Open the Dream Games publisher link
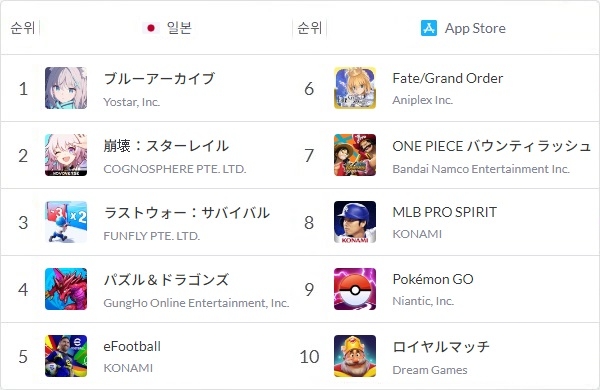Screen dimensions: 600x390 [430, 370]
